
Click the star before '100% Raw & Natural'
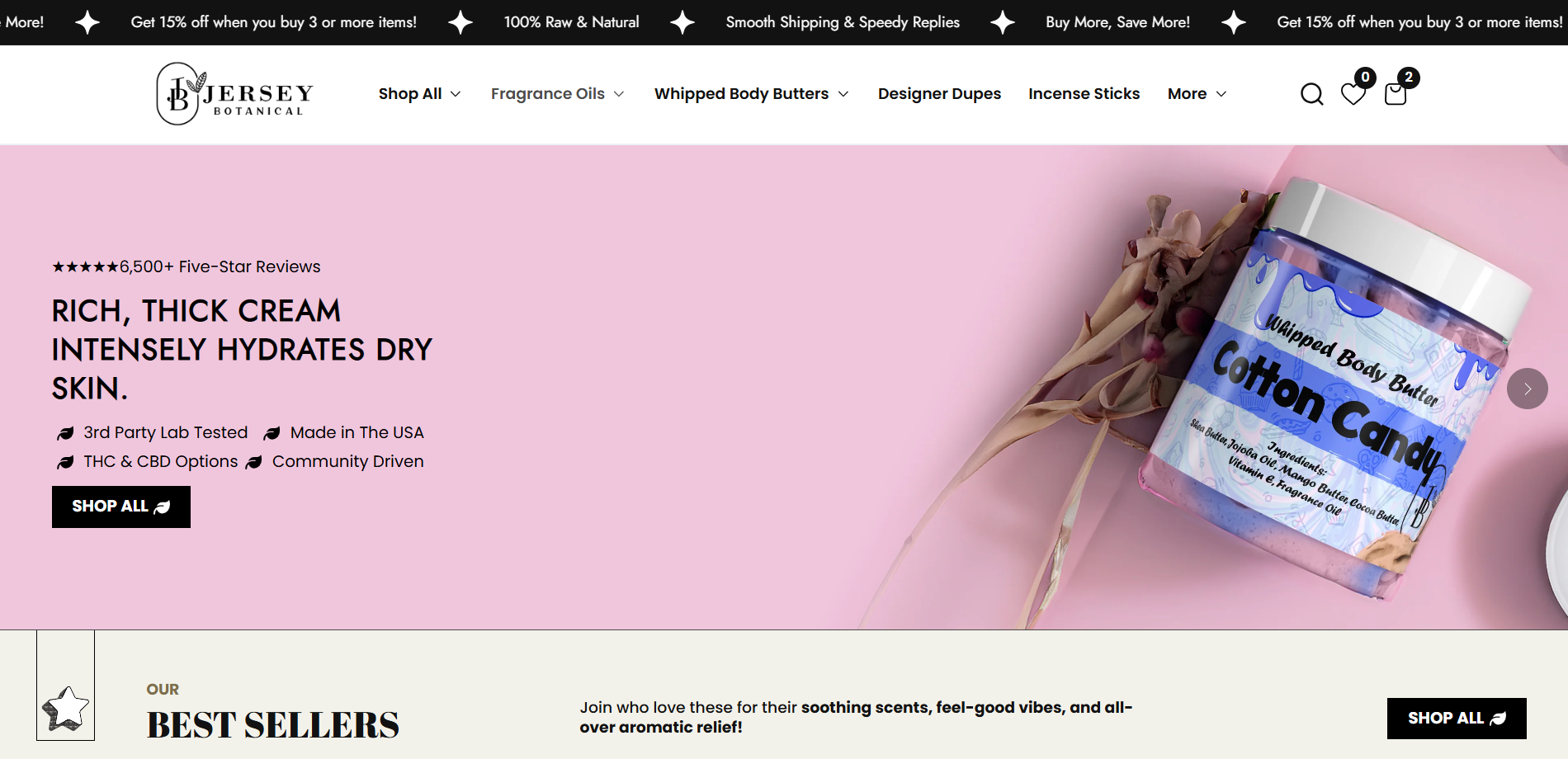pos(460,22)
